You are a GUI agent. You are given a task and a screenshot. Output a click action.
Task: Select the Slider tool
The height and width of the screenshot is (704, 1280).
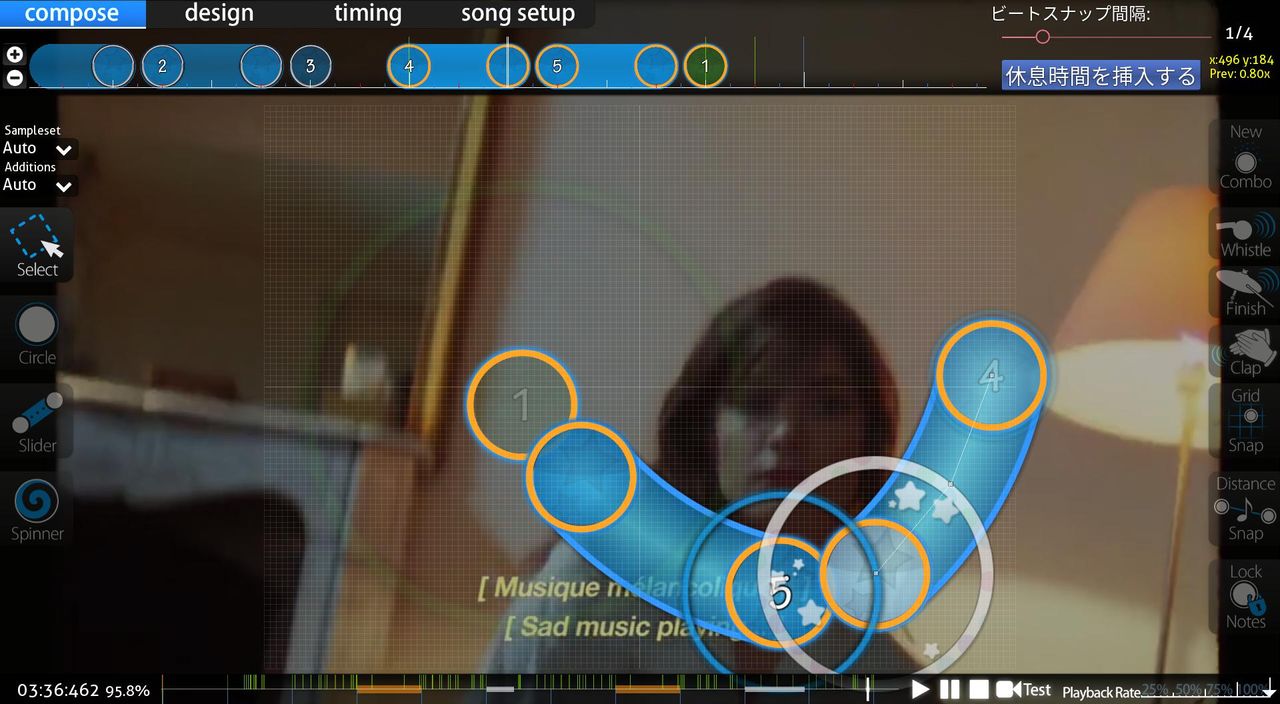[37, 422]
